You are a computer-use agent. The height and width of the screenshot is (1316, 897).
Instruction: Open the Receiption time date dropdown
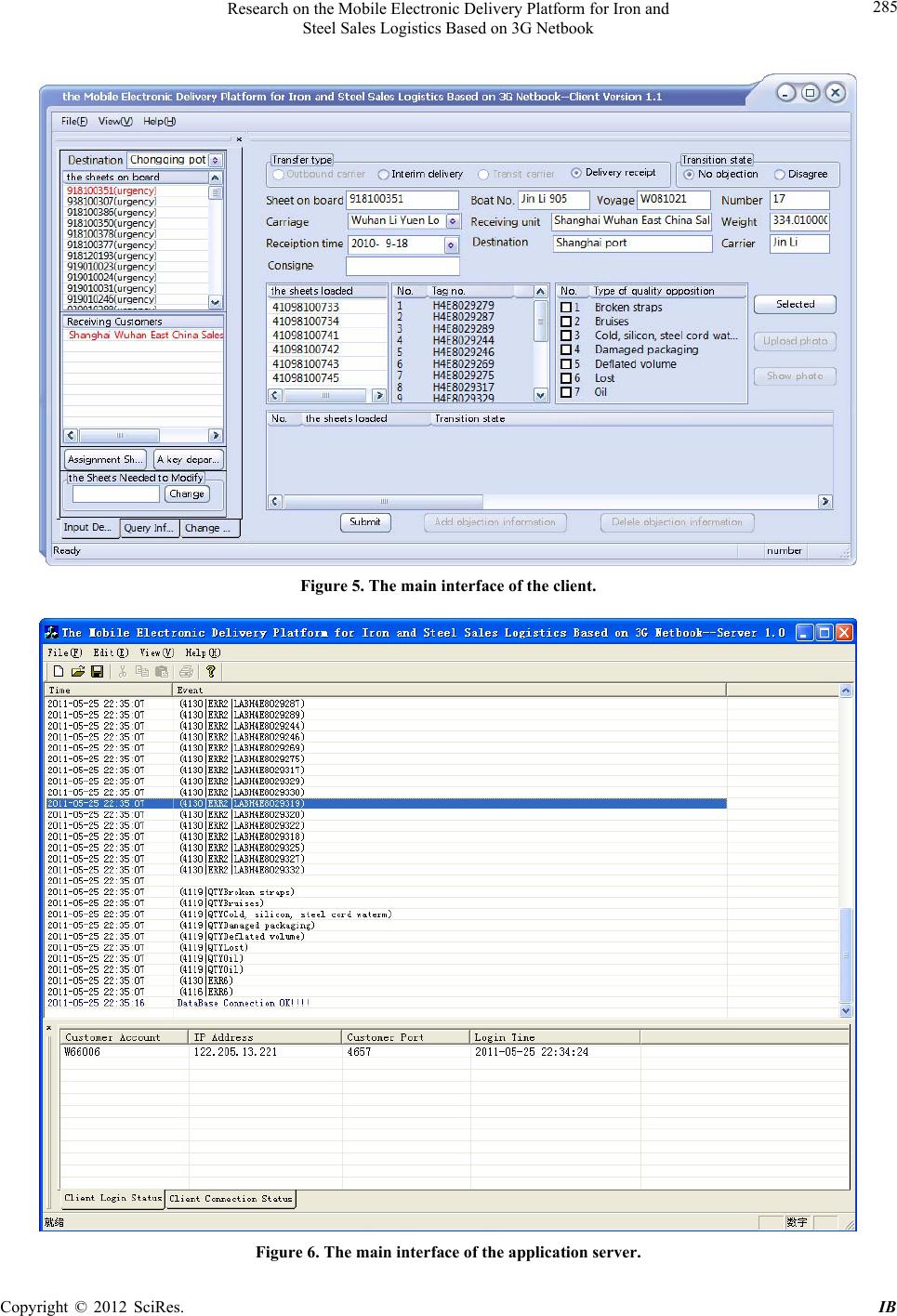coord(451,245)
